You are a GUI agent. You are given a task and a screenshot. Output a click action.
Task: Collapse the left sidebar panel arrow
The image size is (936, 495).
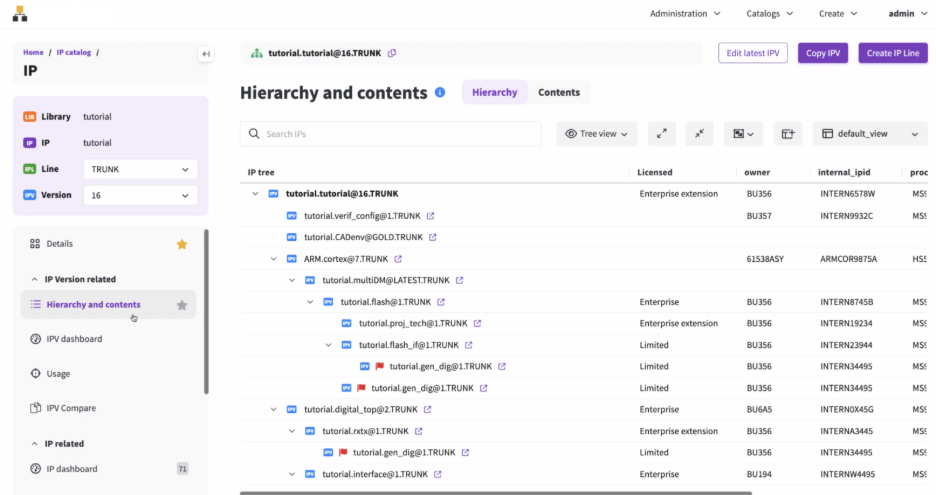tap(205, 54)
